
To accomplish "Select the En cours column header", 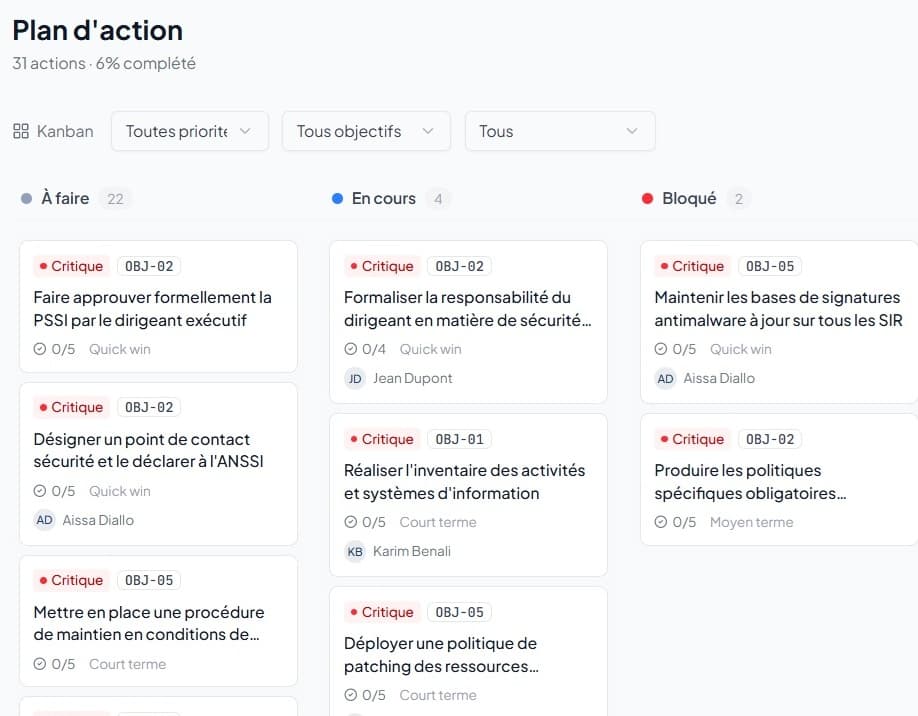I will point(383,198).
